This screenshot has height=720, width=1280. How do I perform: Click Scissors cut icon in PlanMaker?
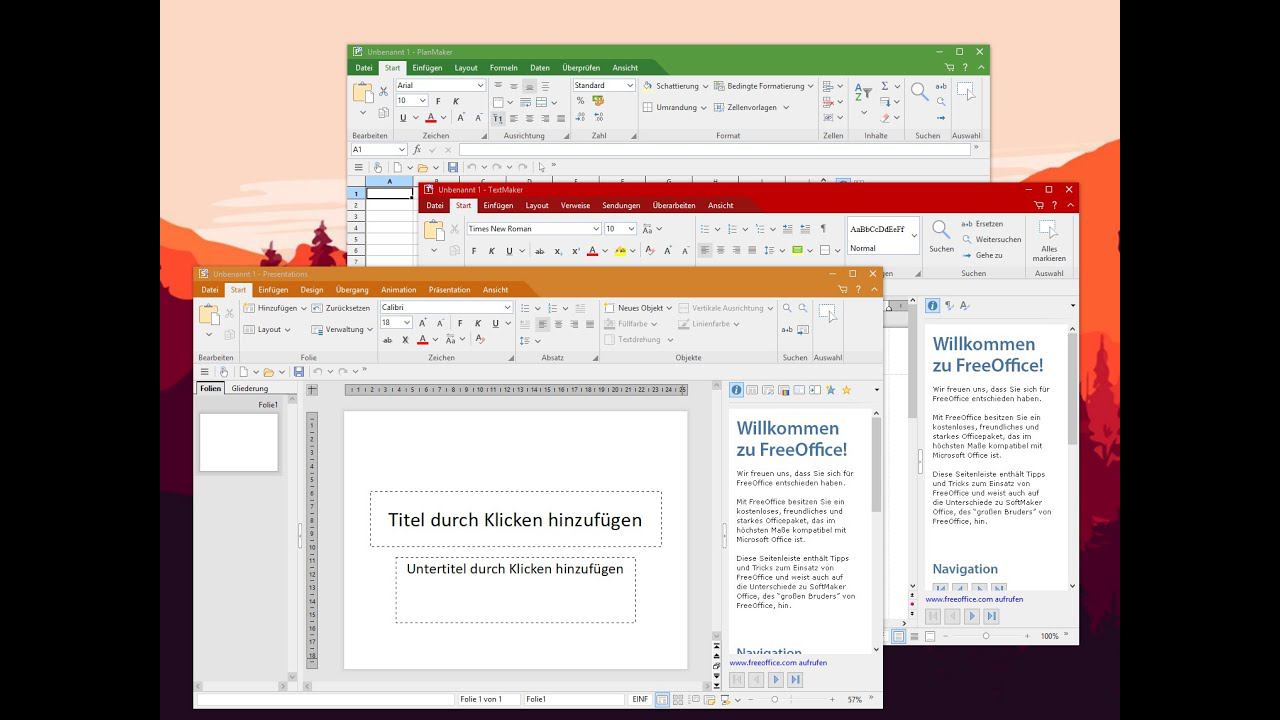tap(383, 91)
